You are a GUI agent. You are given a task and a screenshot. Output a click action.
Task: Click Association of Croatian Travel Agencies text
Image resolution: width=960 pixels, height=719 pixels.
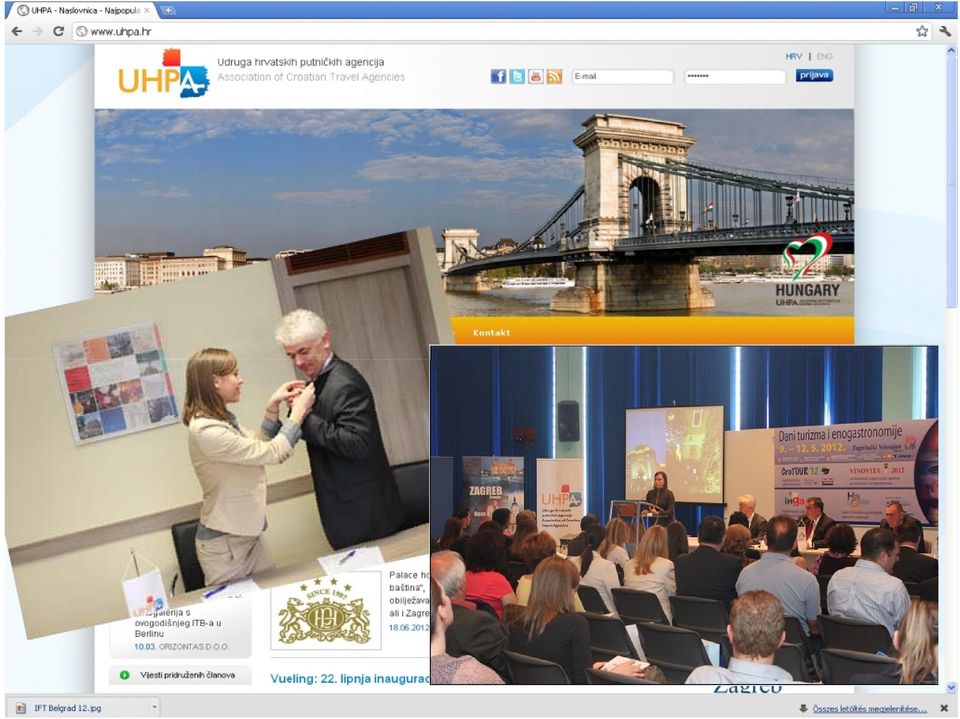[x=311, y=77]
